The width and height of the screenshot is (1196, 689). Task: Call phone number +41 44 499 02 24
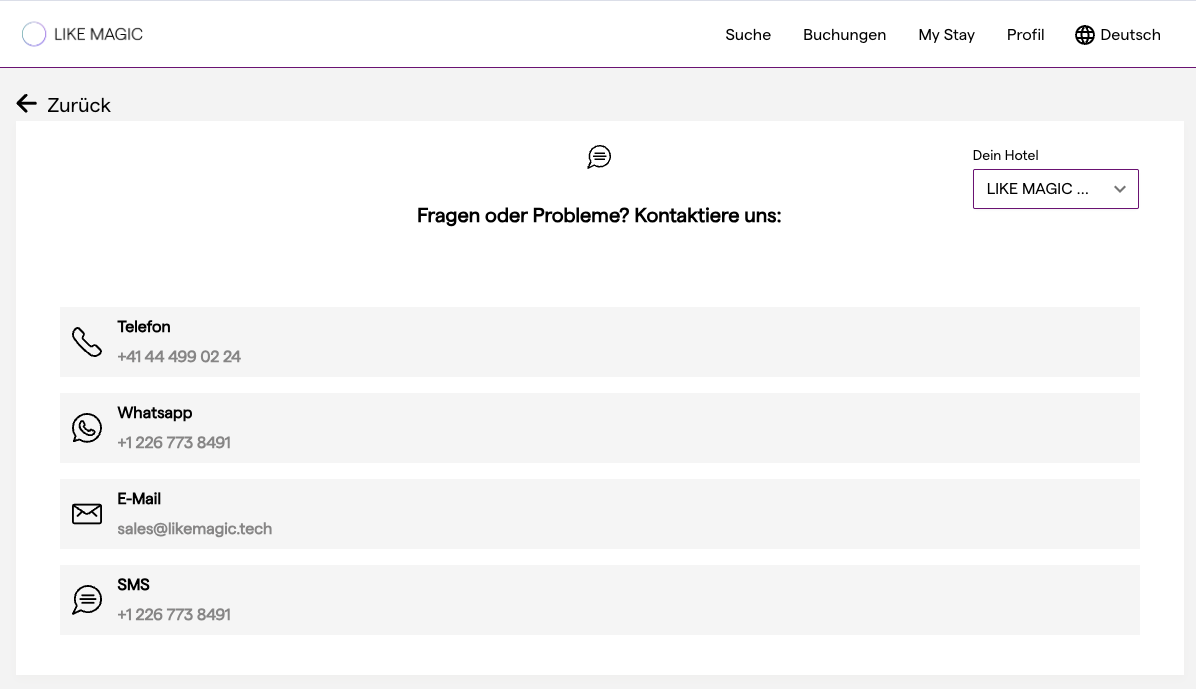179,357
